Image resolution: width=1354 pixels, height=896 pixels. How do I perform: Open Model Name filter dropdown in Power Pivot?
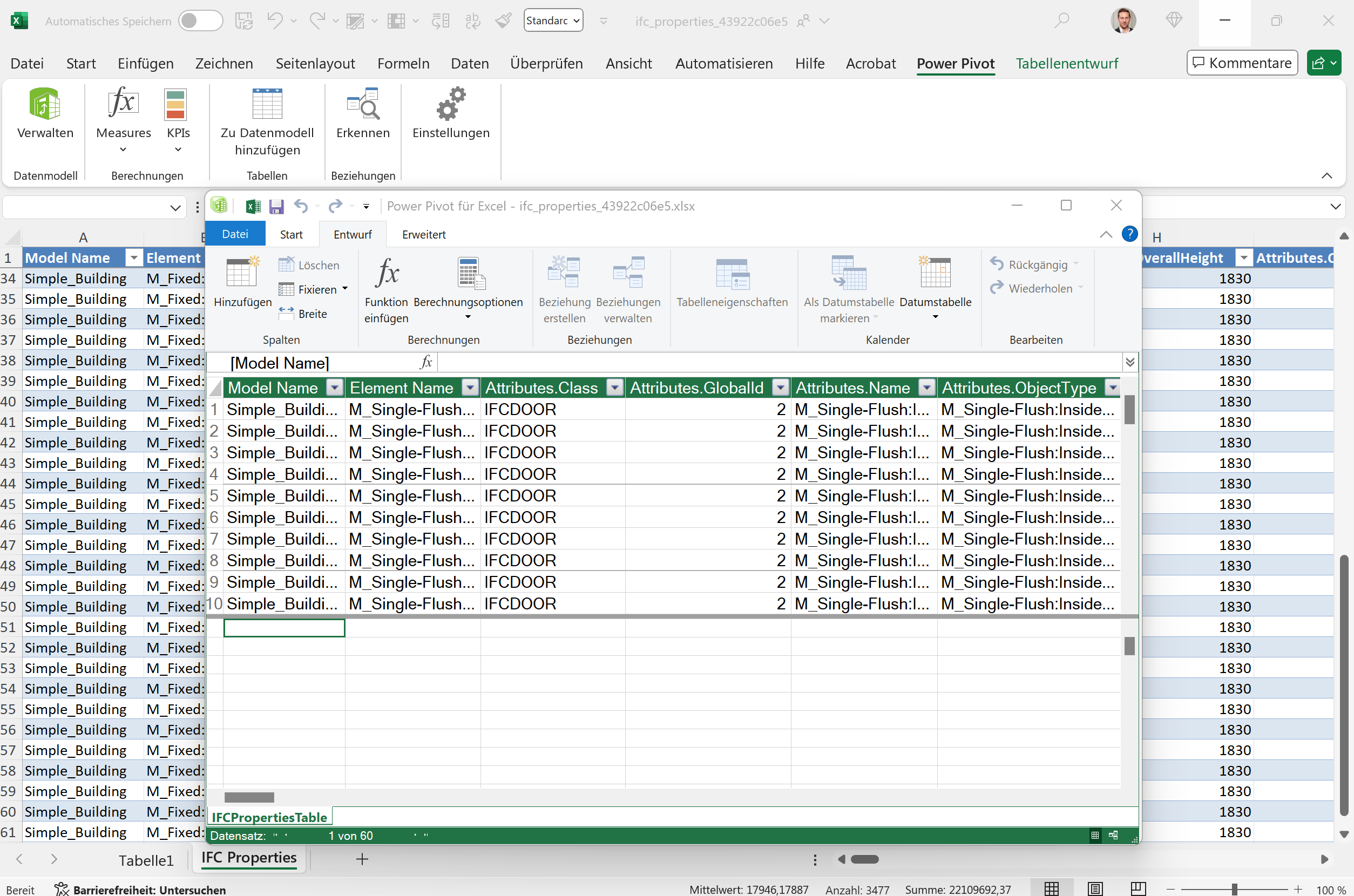pyautogui.click(x=335, y=388)
